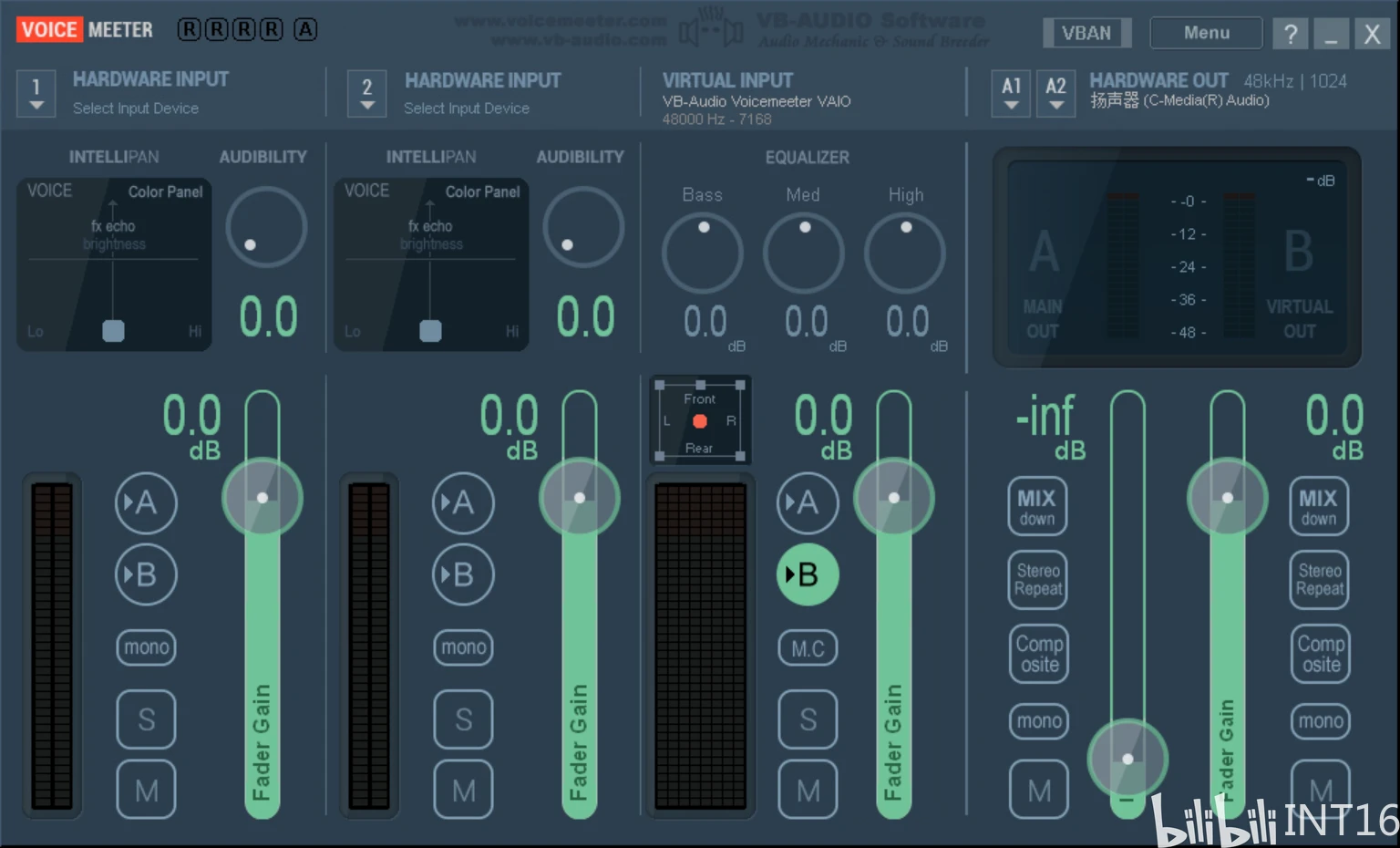Viewport: 1400px width, 848px height.
Task: Click the Audibility knob of input 2
Action: click(x=583, y=227)
